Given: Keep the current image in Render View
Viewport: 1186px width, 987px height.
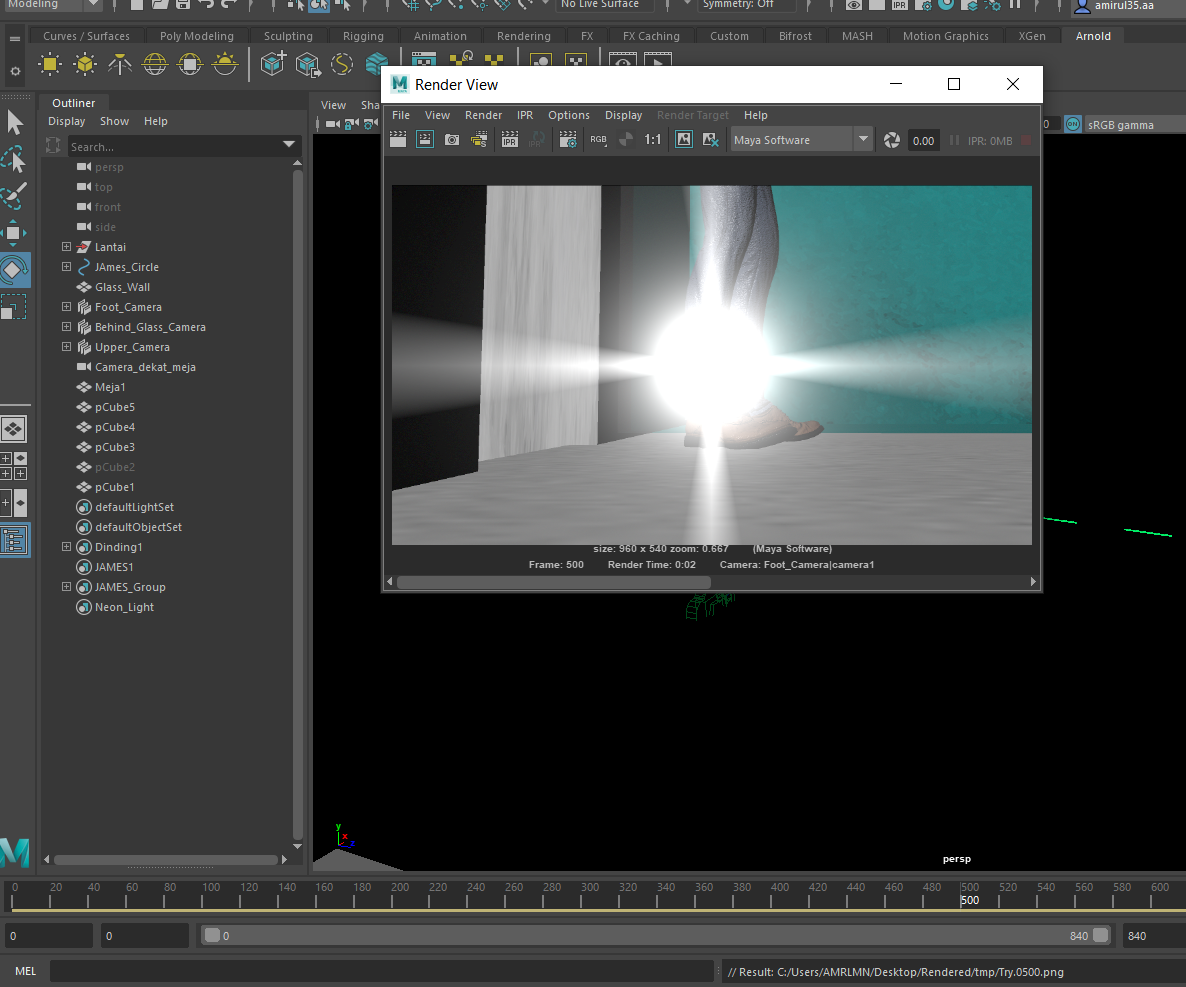Looking at the screenshot, I should tap(685, 139).
